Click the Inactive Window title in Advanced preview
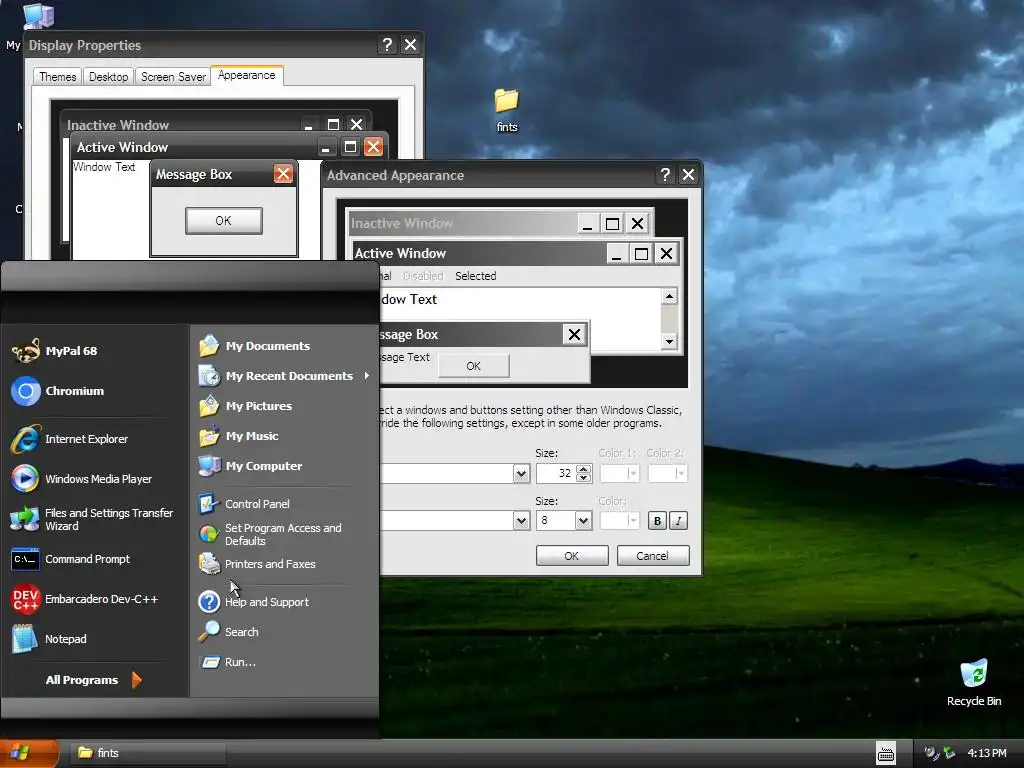The height and width of the screenshot is (768, 1024). click(402, 223)
